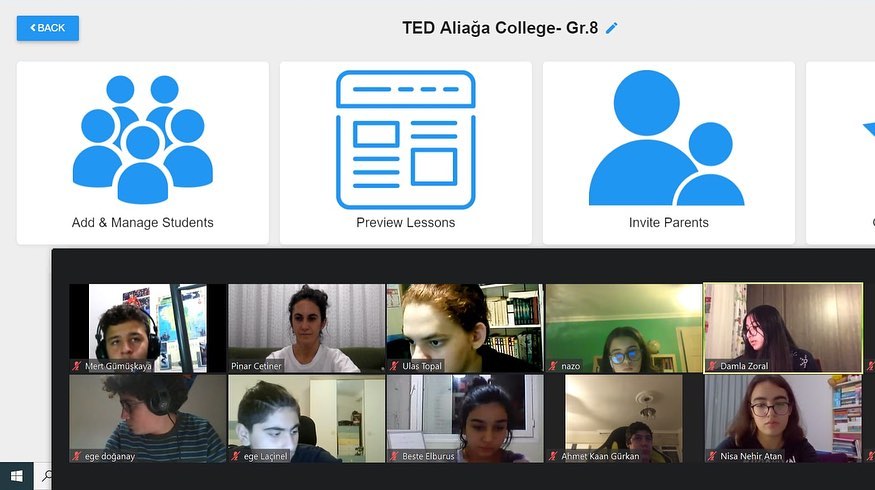The image size is (875, 490).
Task: Click the taskbar search magnifier icon
Action: click(x=47, y=476)
